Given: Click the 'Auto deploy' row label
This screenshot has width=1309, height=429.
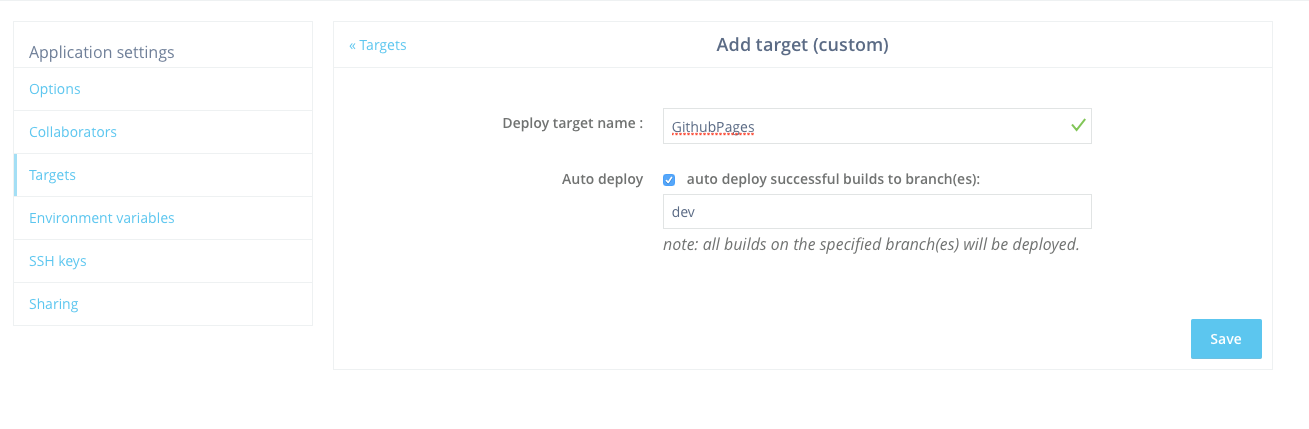Looking at the screenshot, I should pyautogui.click(x=602, y=179).
